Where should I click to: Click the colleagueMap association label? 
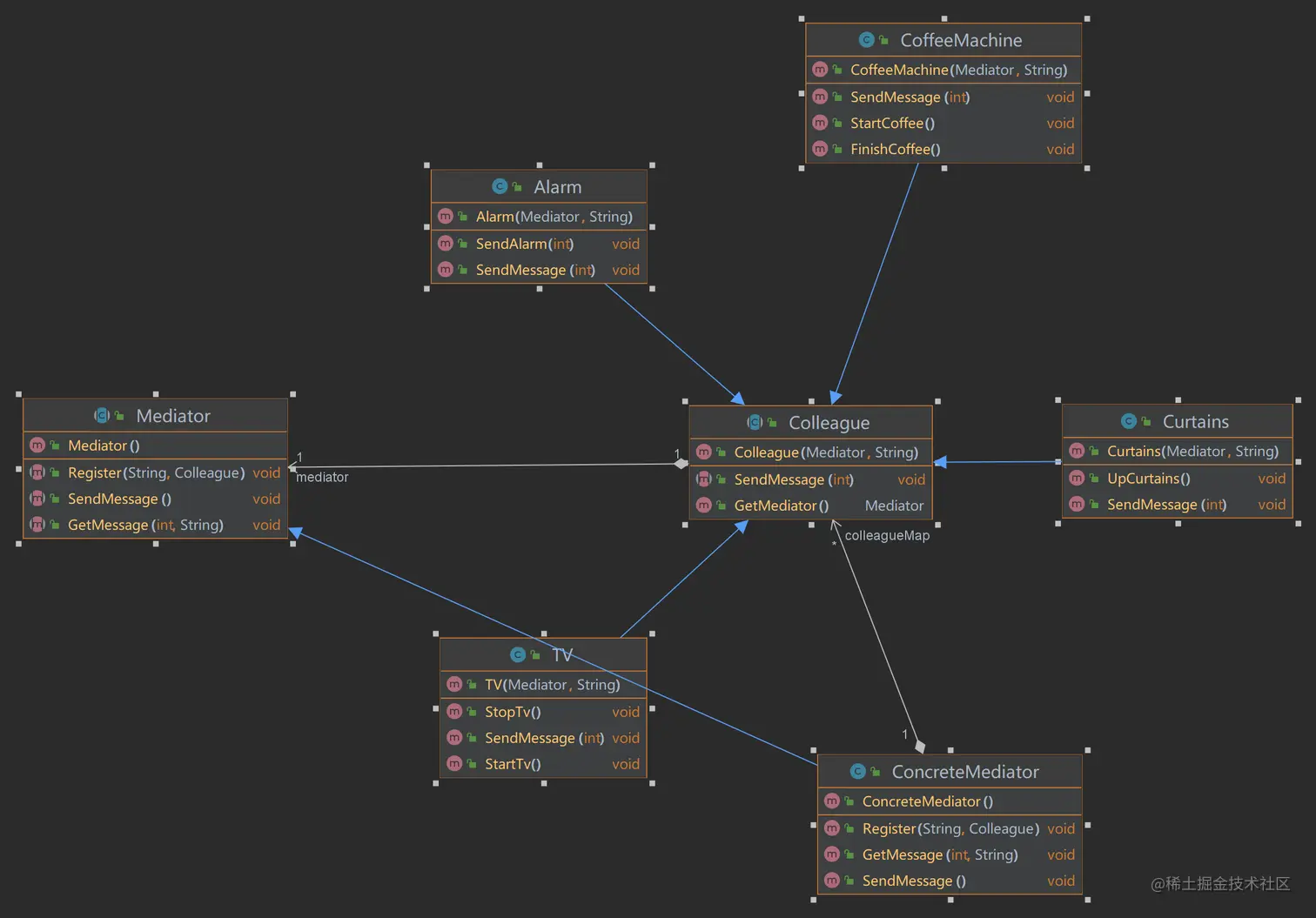887,535
